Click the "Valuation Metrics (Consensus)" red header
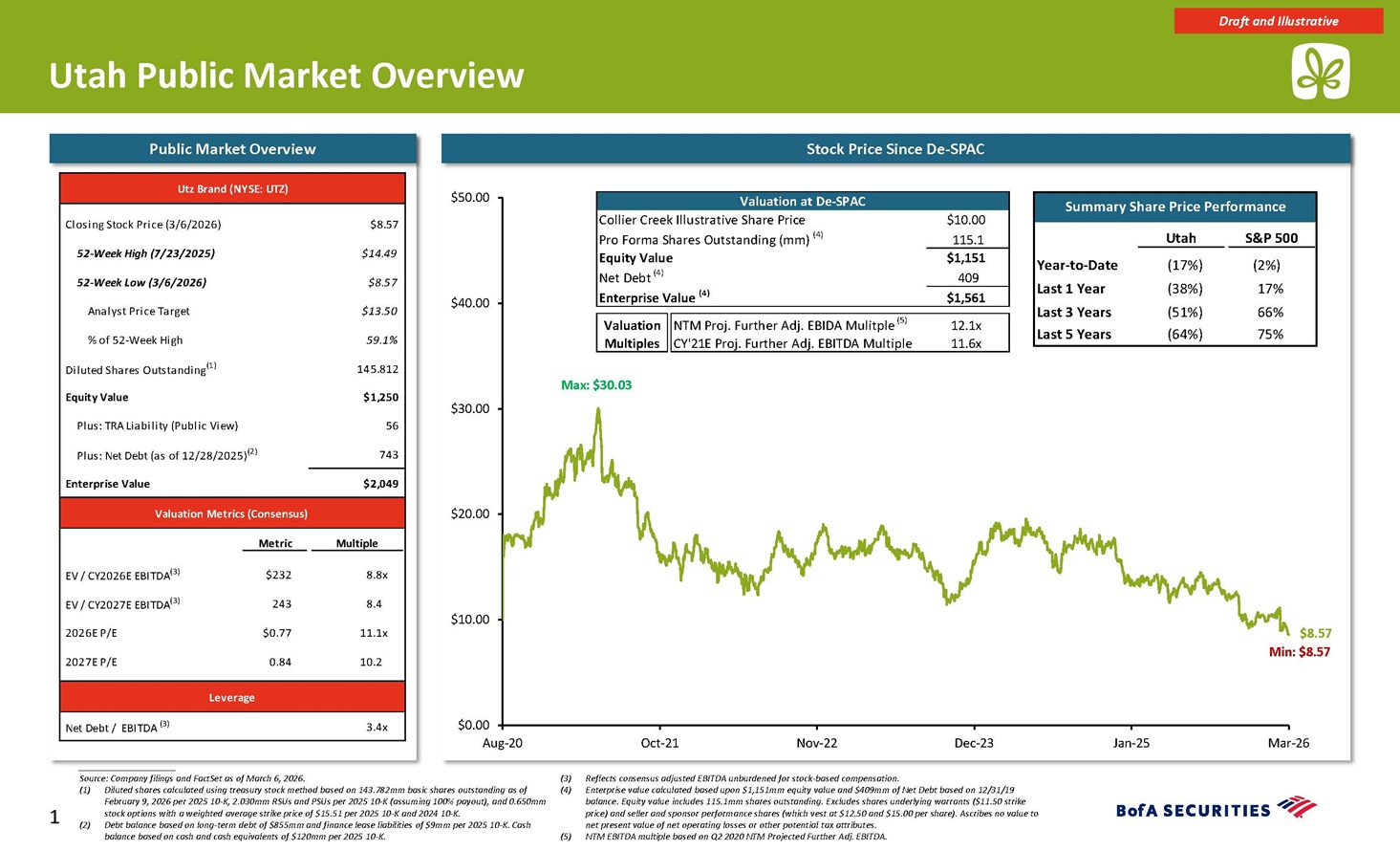Image resolution: width=1400 pixels, height=851 pixels. tap(232, 513)
